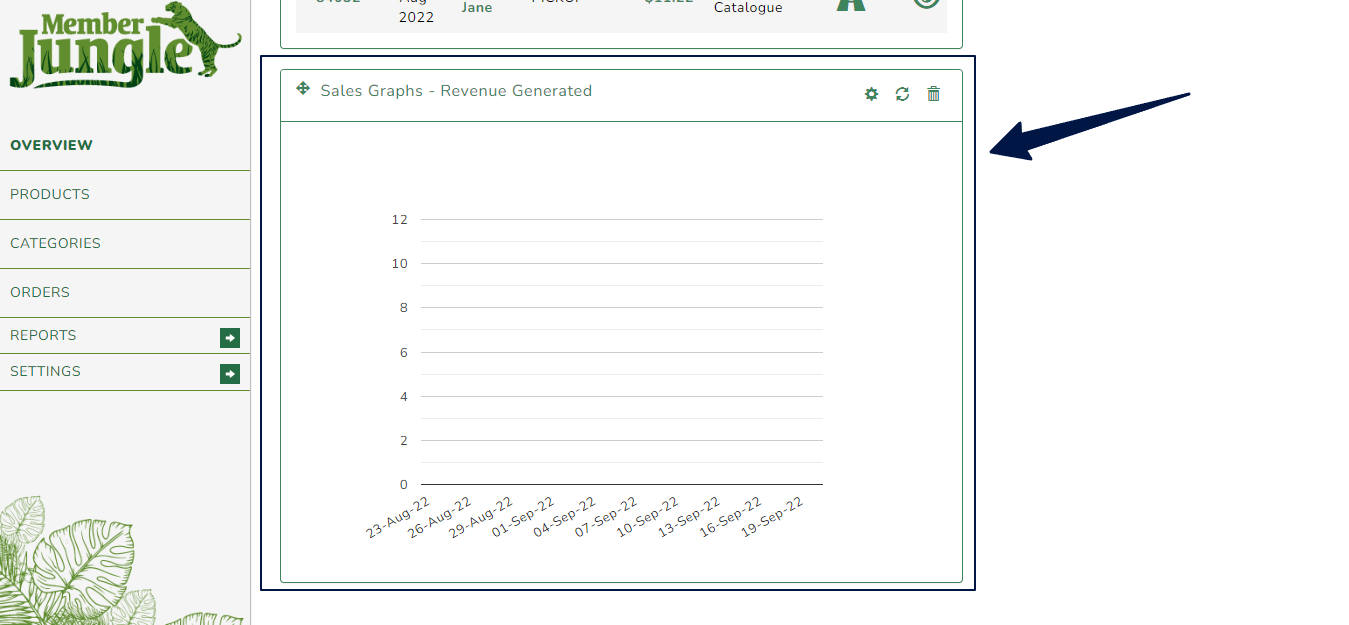
Task: Refresh the Sales Graphs widget
Action: tap(902, 94)
